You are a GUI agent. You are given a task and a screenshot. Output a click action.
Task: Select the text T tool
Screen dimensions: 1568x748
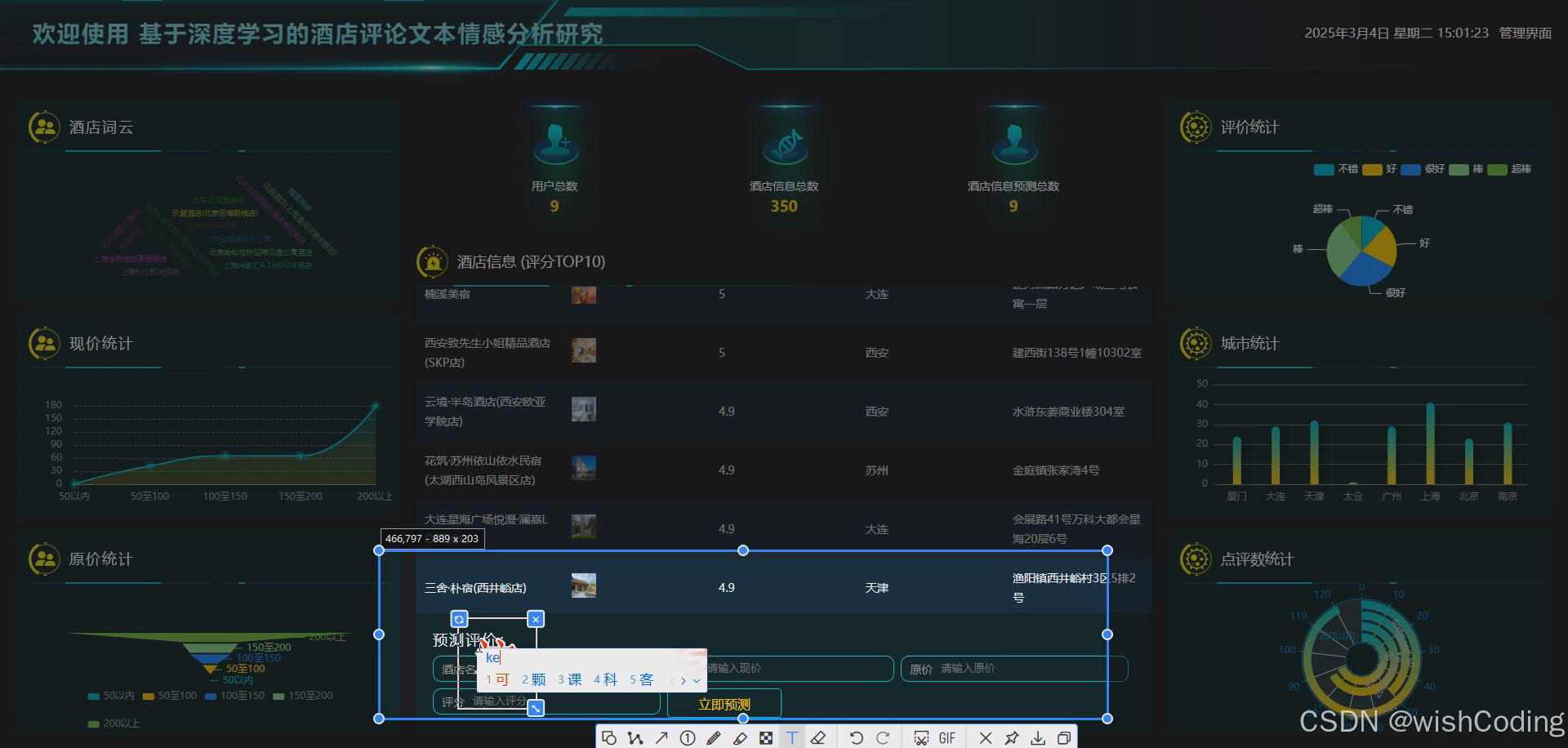point(792,737)
